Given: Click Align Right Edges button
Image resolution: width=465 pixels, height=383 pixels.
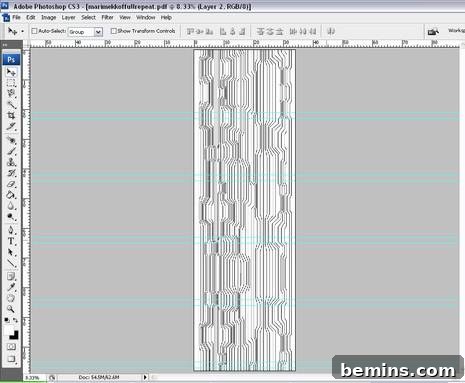Looking at the screenshot, I should click(x=242, y=32).
